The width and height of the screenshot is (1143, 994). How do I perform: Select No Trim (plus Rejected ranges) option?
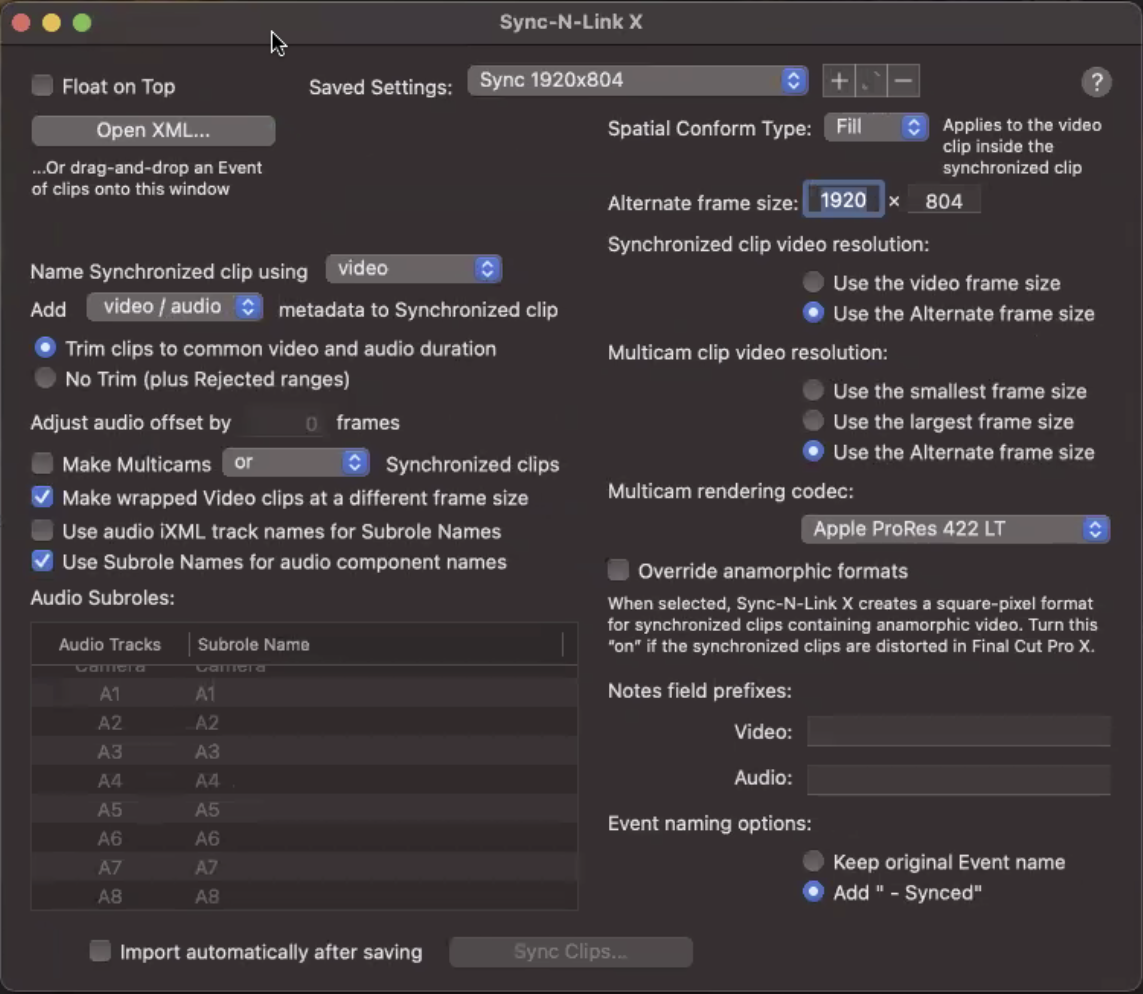45,379
